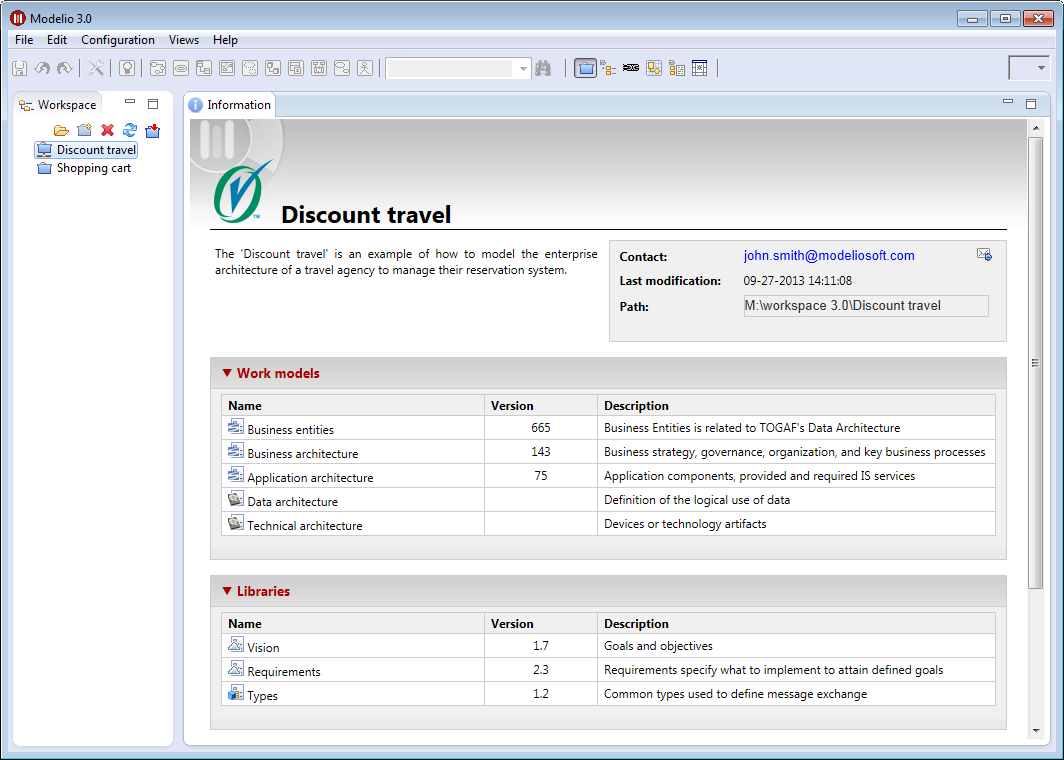Click inside the toolbar search field
This screenshot has height=760, width=1064.
tap(450, 69)
